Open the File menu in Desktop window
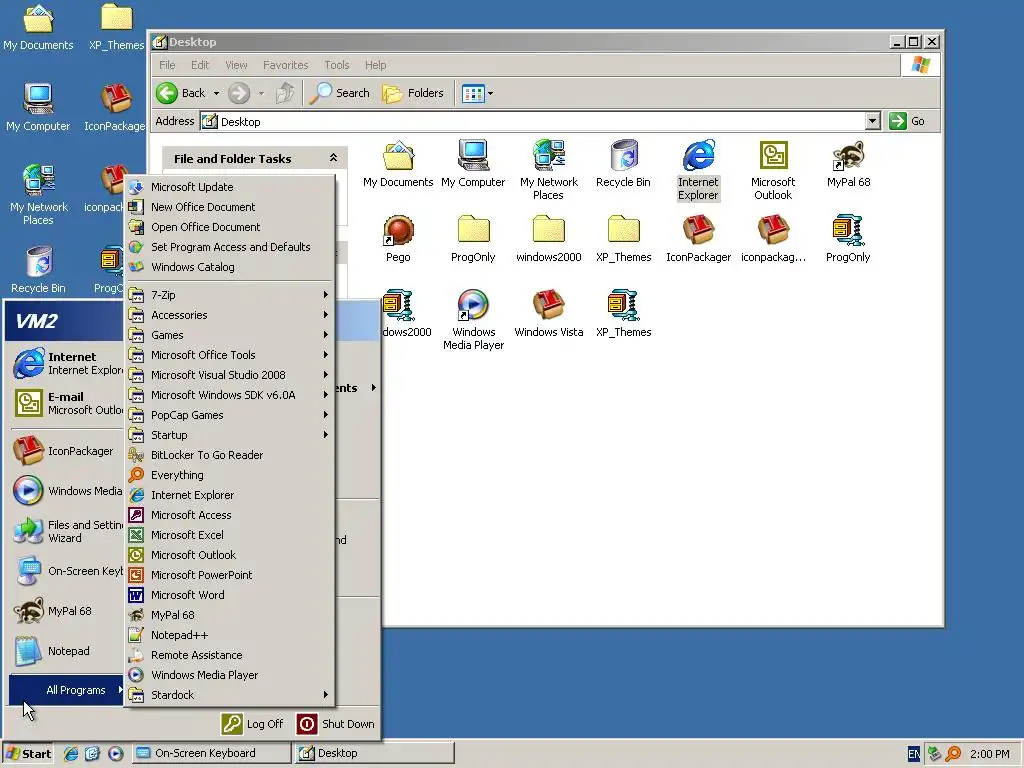1024x768 pixels. [x=167, y=65]
